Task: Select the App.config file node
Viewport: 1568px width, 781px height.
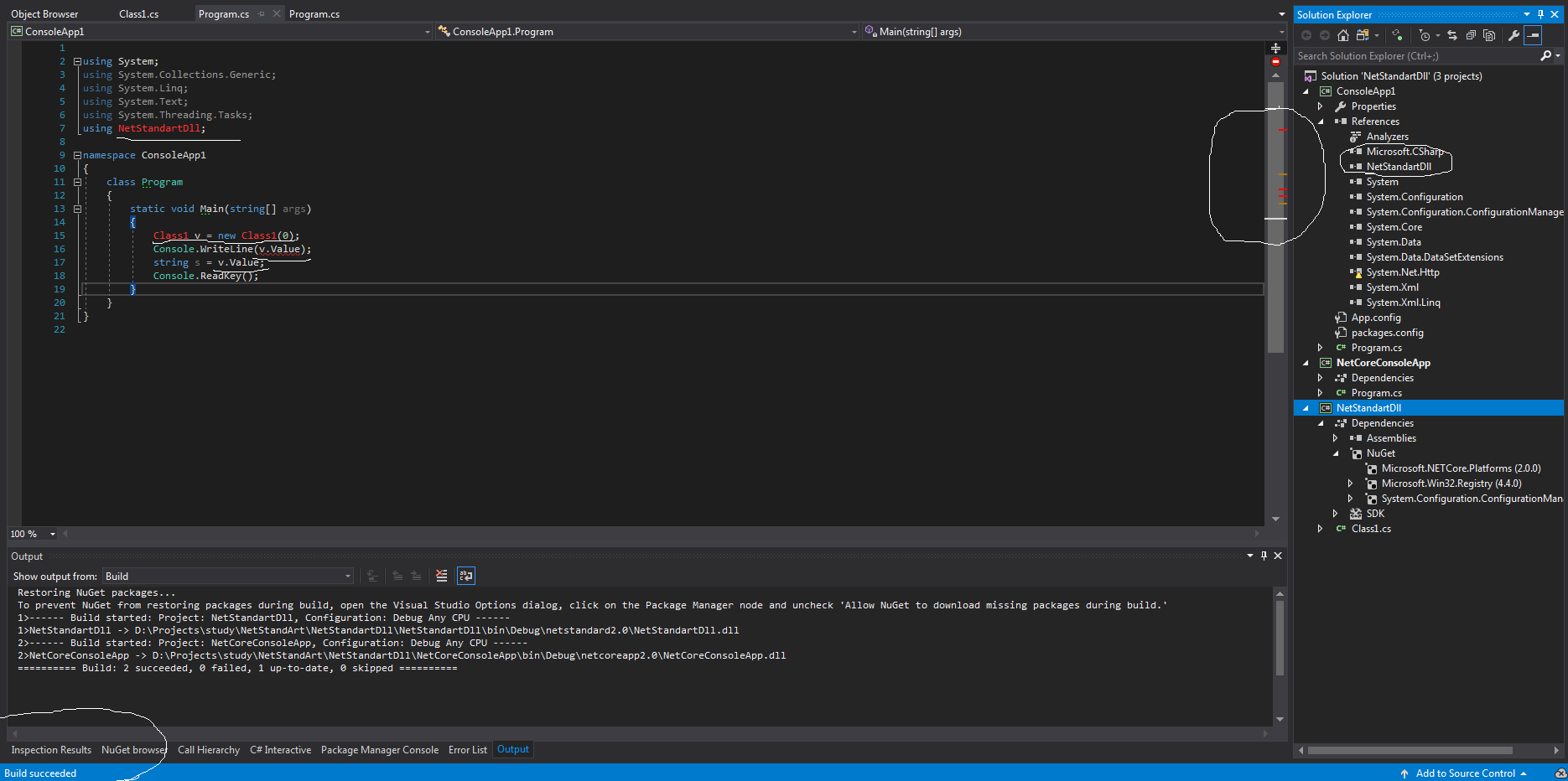Action: click(x=1375, y=318)
